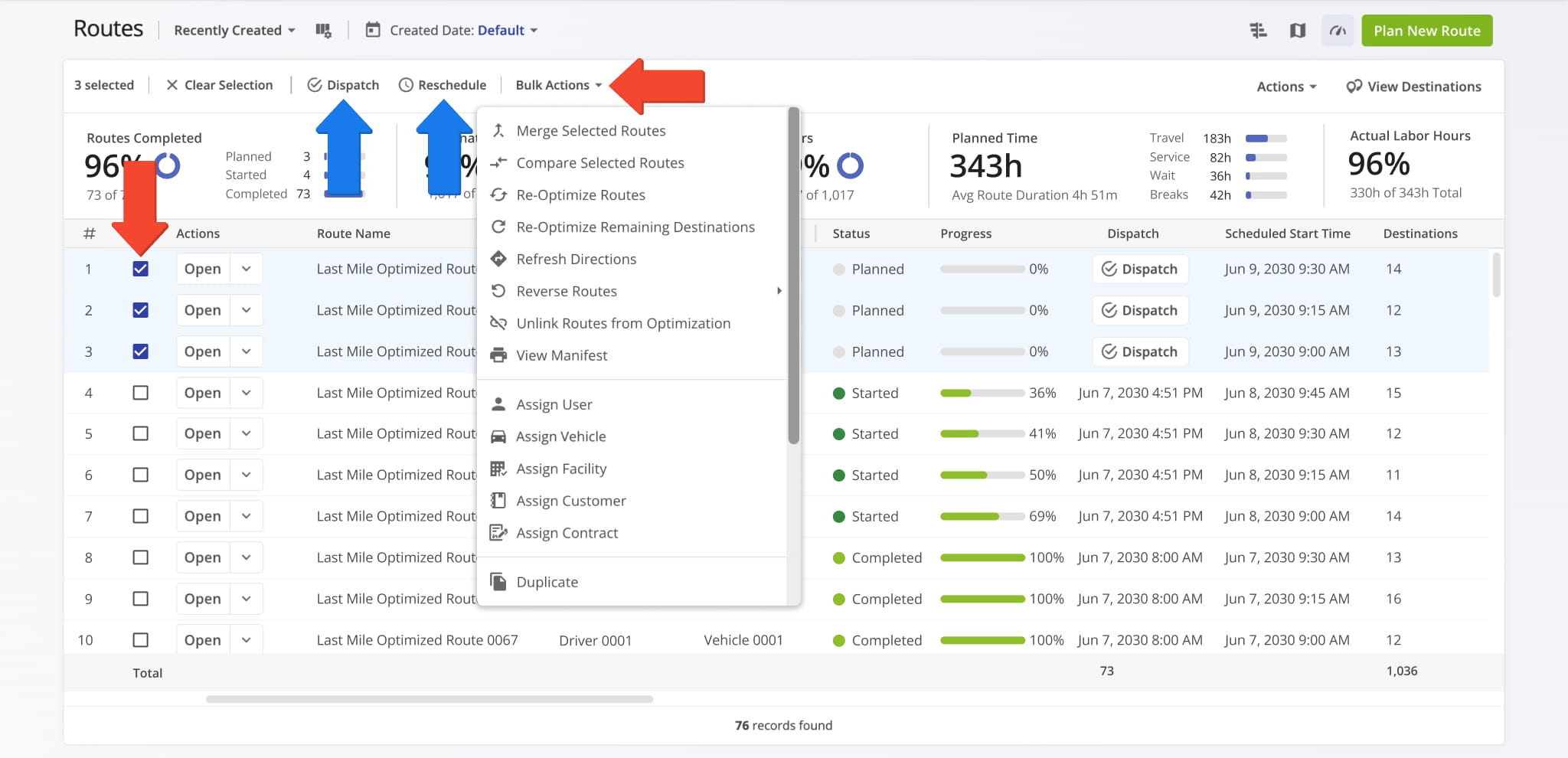Choose Merge Selected Routes from menu
Screen dimensions: 1568x758
(x=590, y=131)
